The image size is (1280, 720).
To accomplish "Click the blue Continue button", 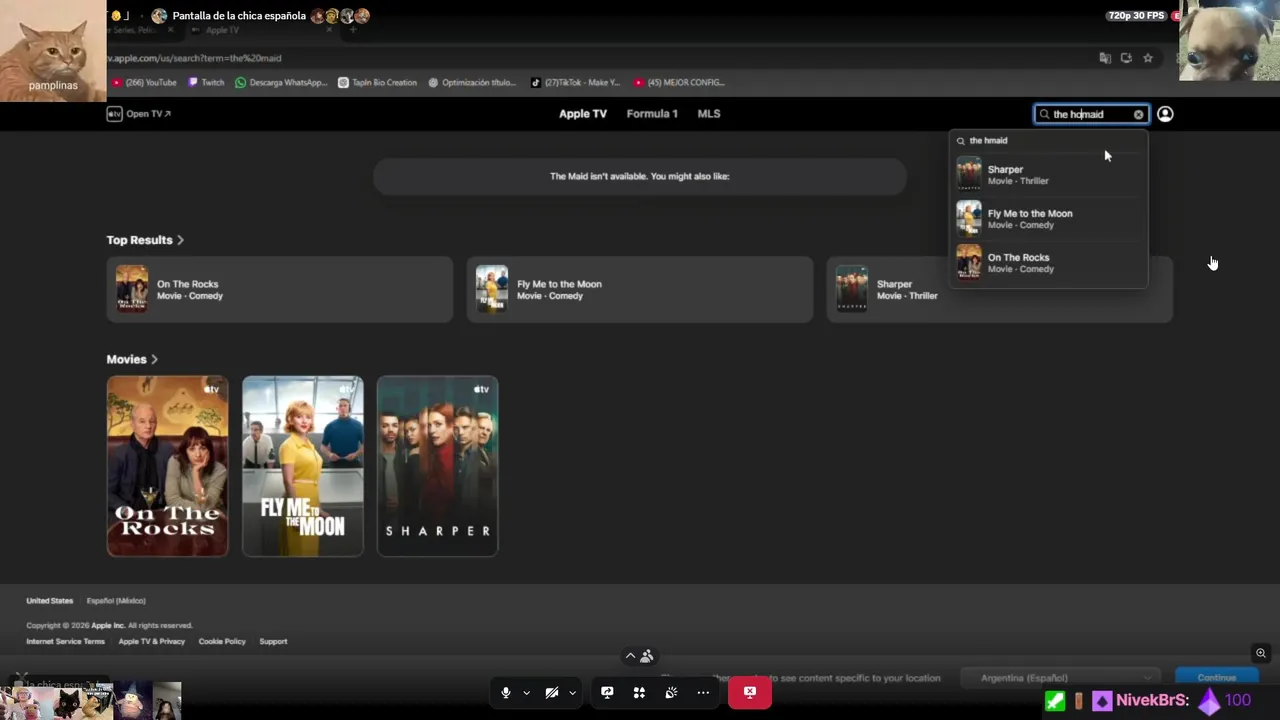I will coord(1217,678).
